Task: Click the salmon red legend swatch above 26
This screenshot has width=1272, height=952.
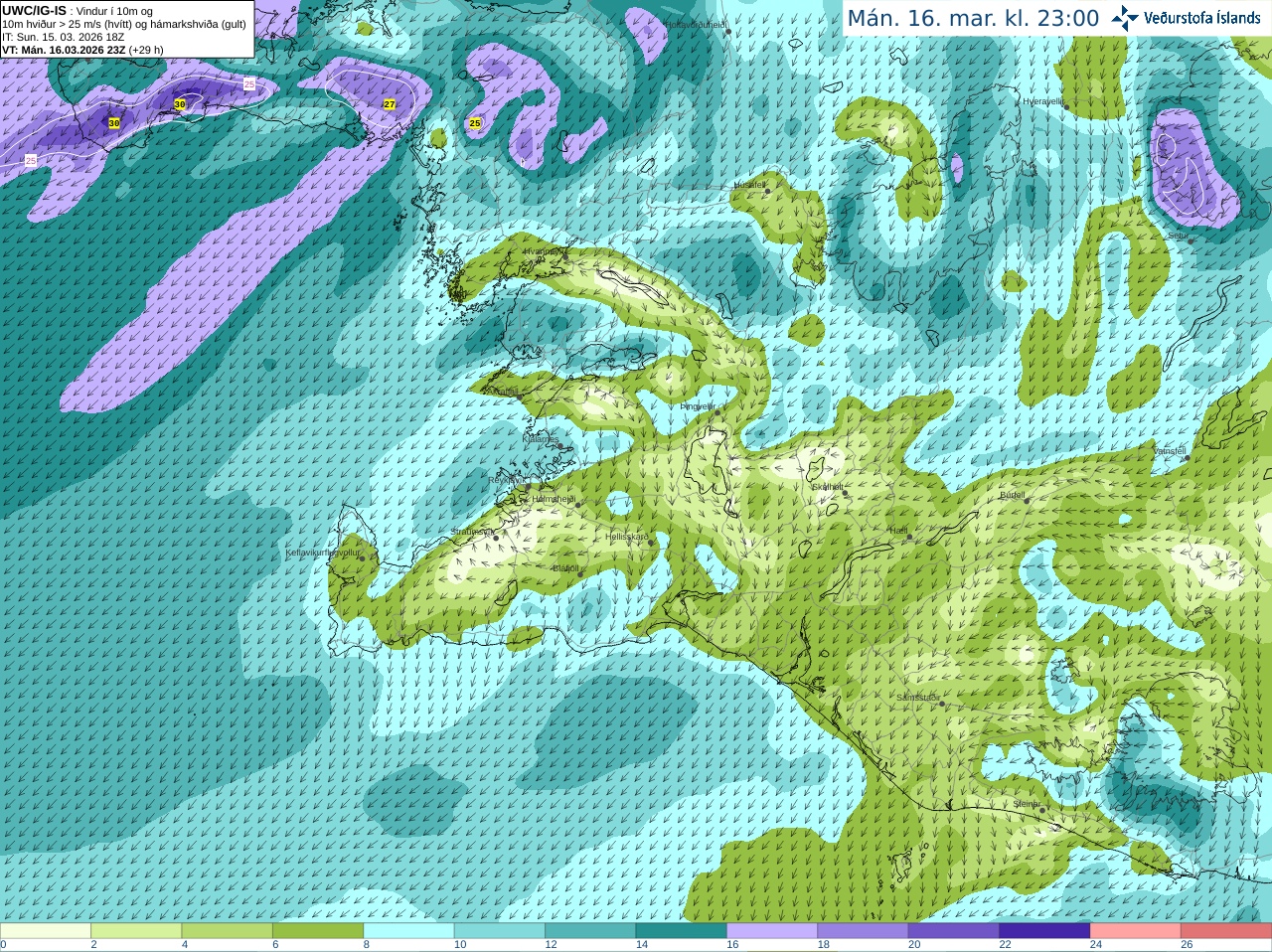Action: click(1226, 931)
